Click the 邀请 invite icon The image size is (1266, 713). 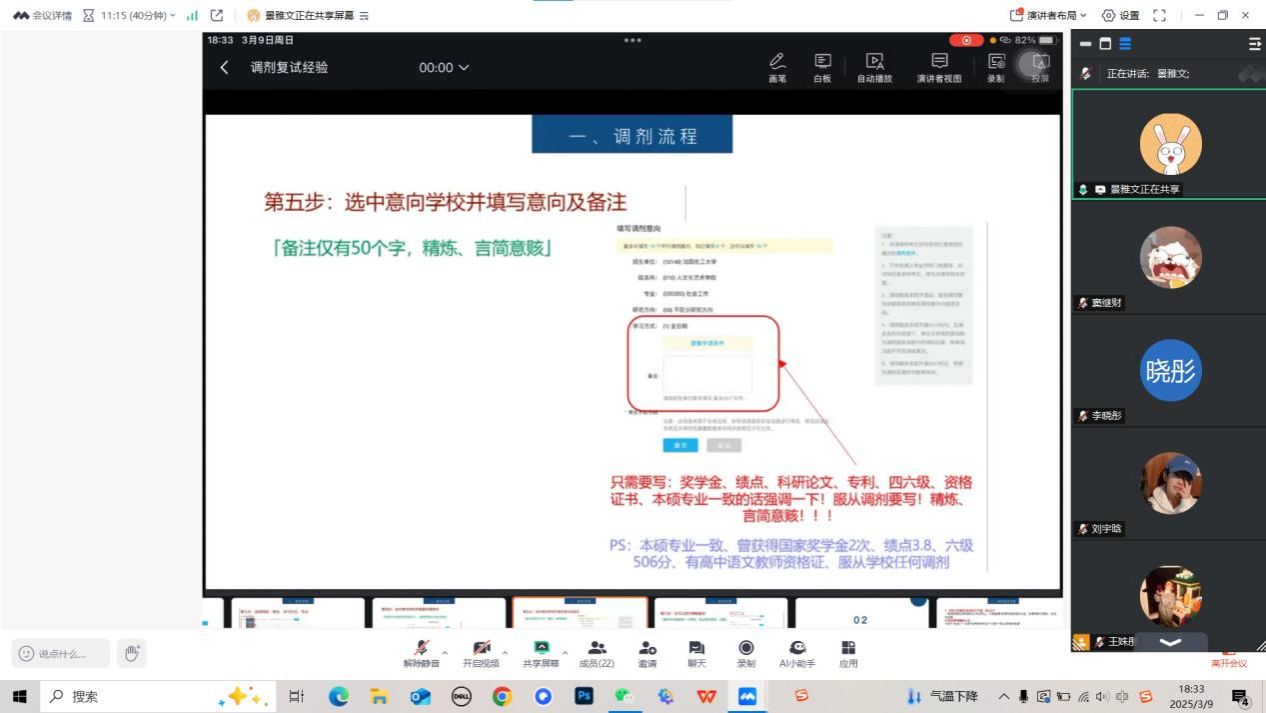click(x=647, y=653)
